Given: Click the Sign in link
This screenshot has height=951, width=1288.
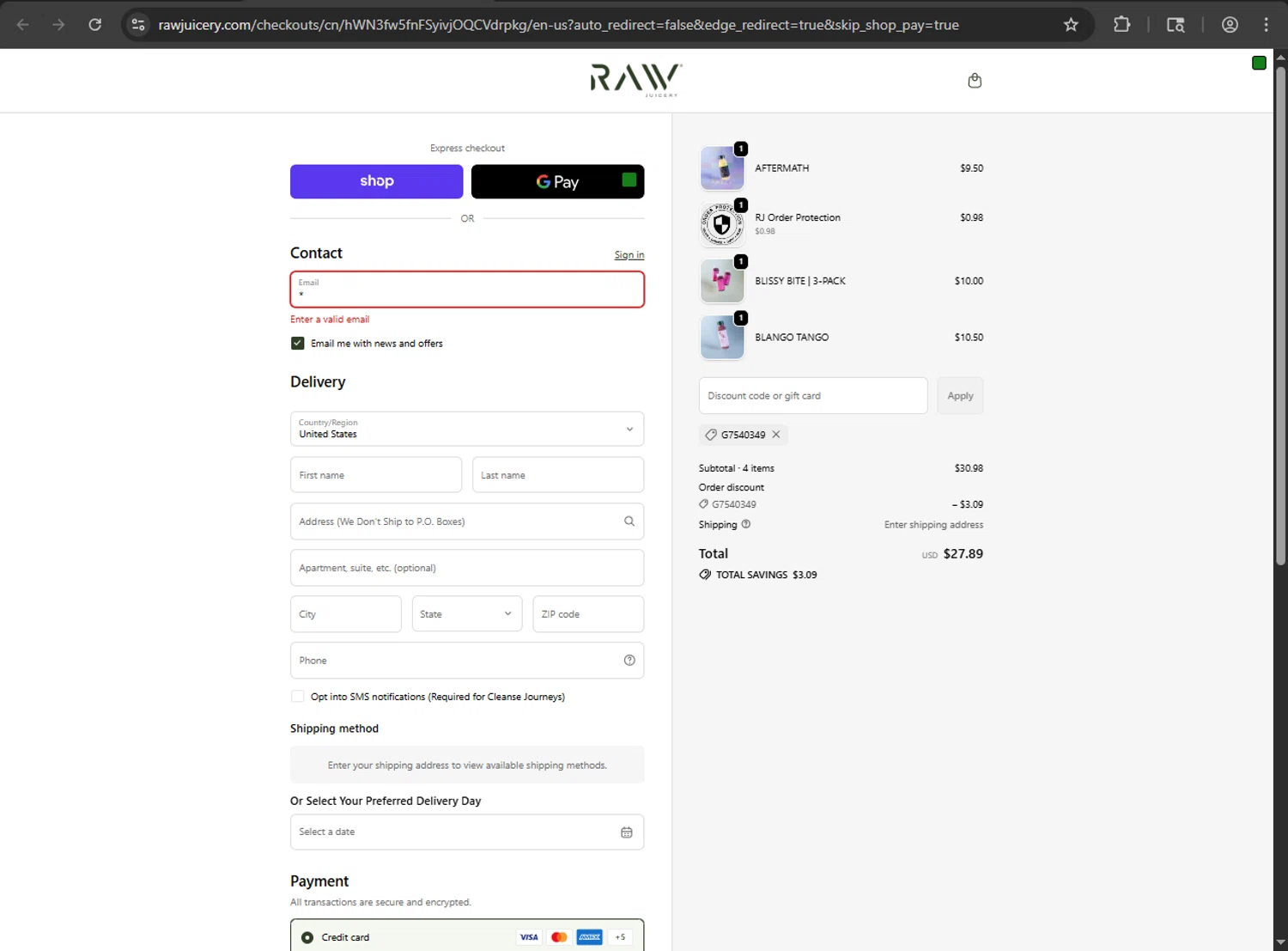Looking at the screenshot, I should pos(629,255).
